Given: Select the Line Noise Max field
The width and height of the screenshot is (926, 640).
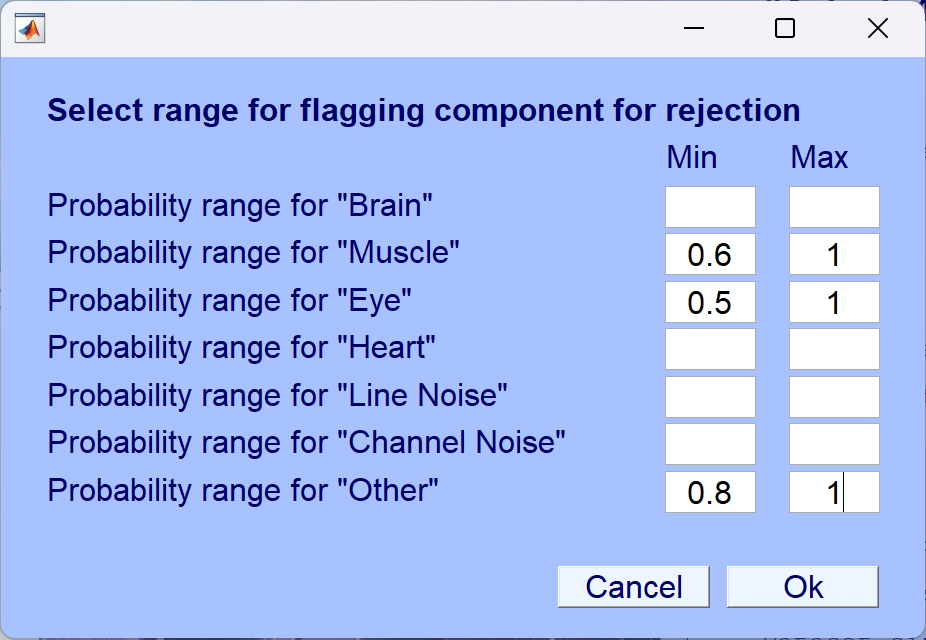Looking at the screenshot, I should tap(834, 397).
